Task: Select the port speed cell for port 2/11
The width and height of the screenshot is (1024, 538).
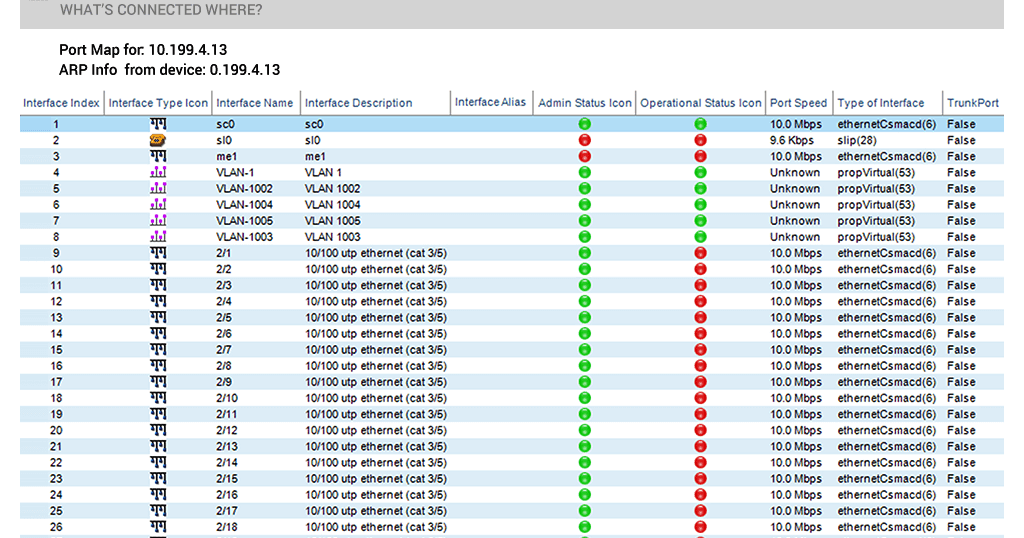Action: pyautogui.click(x=795, y=414)
